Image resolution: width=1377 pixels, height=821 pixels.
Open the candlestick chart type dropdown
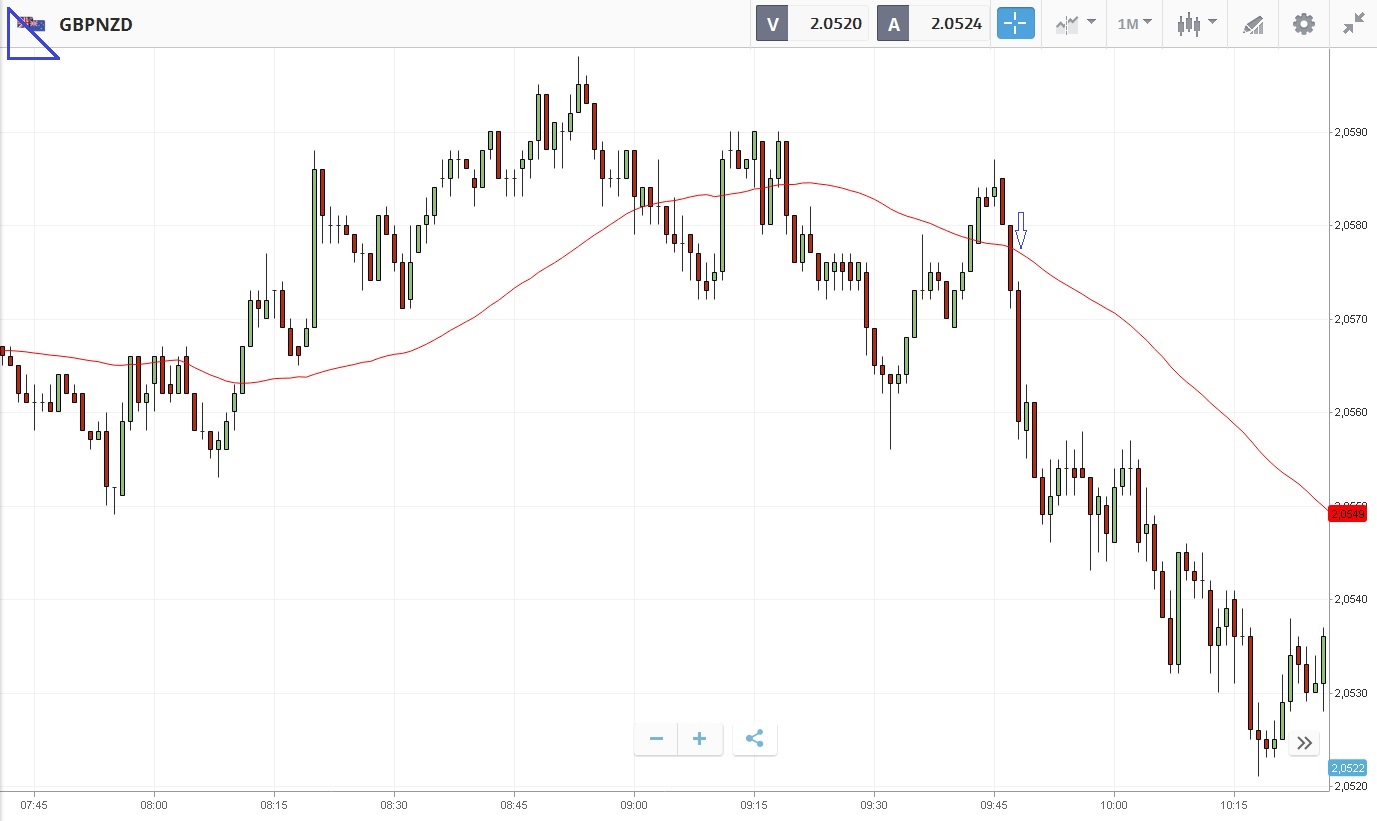1196,24
